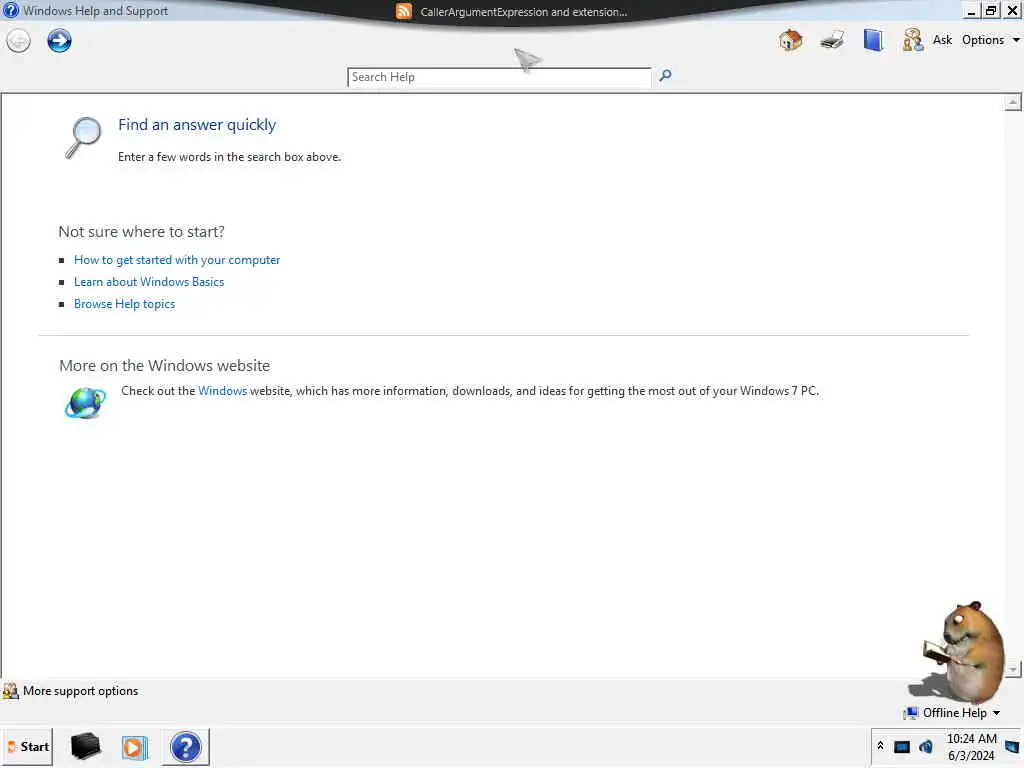The height and width of the screenshot is (768, 1024).
Task: Open 'Browse Help topics' link
Action: click(x=124, y=304)
